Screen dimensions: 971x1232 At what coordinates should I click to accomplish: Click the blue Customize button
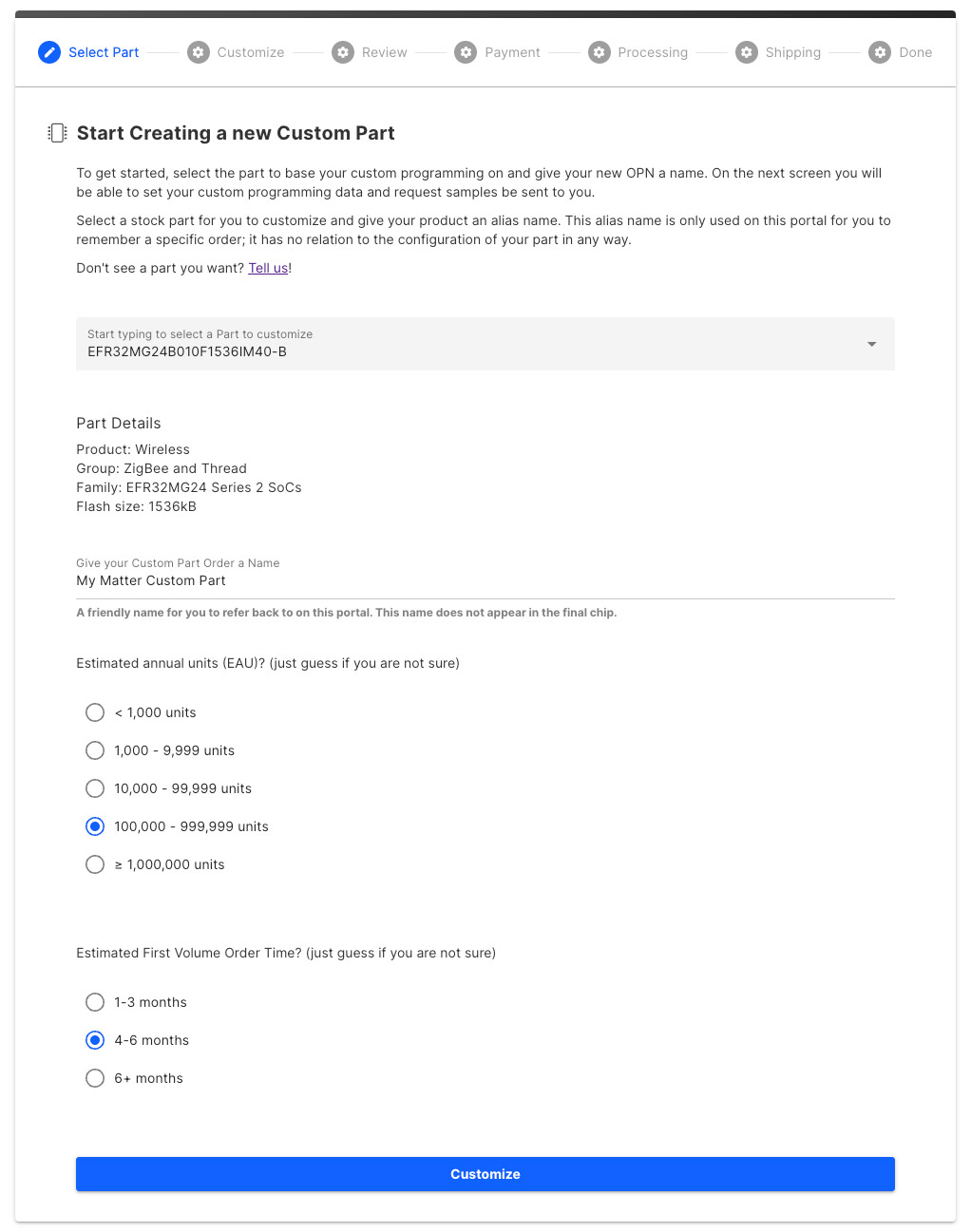[485, 1174]
